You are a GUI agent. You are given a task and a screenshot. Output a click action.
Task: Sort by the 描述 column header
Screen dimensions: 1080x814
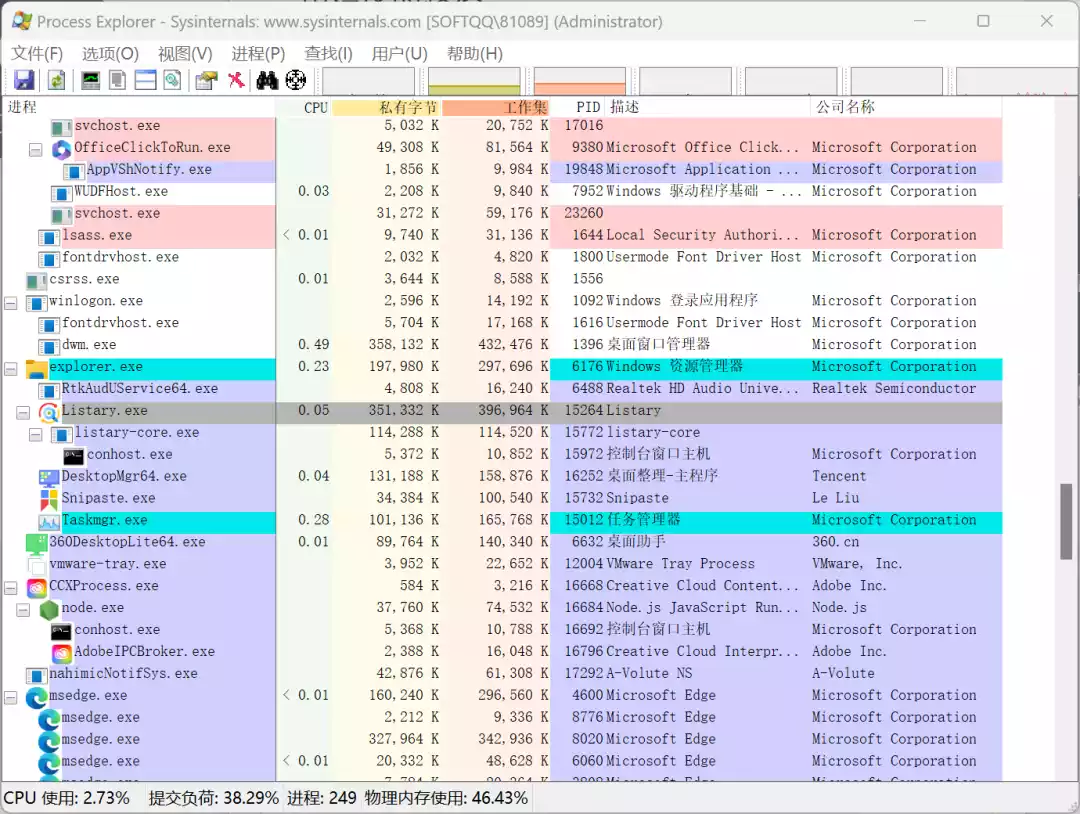pyautogui.click(x=707, y=107)
